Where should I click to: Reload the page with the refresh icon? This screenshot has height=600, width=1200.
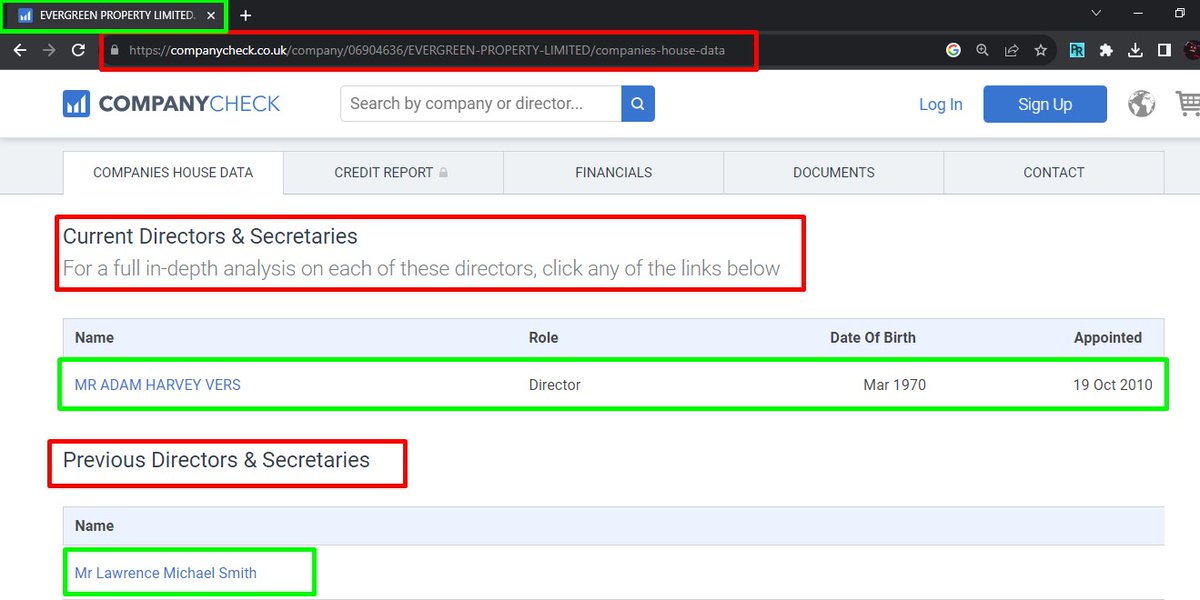[x=78, y=49]
